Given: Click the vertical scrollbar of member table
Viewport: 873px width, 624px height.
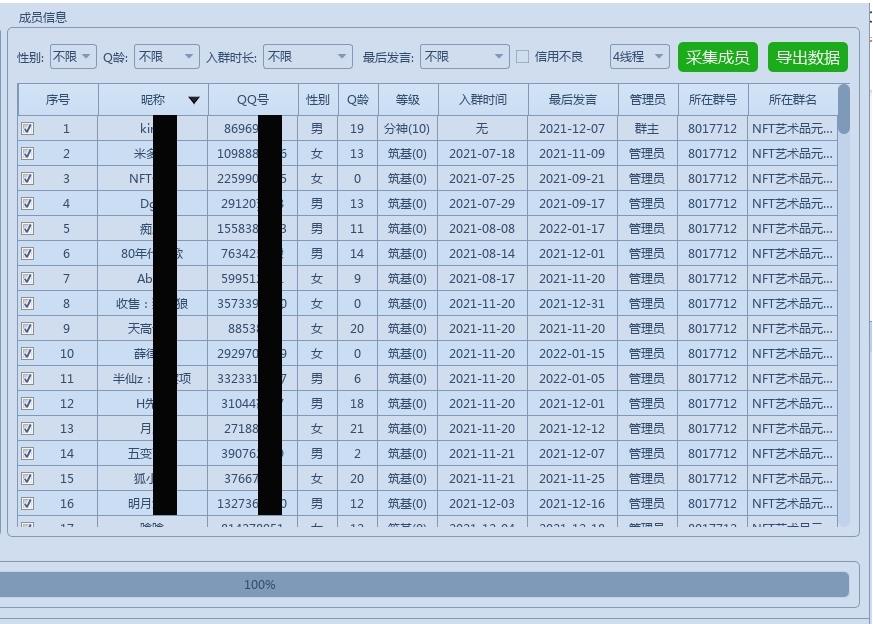Looking at the screenshot, I should (x=844, y=300).
